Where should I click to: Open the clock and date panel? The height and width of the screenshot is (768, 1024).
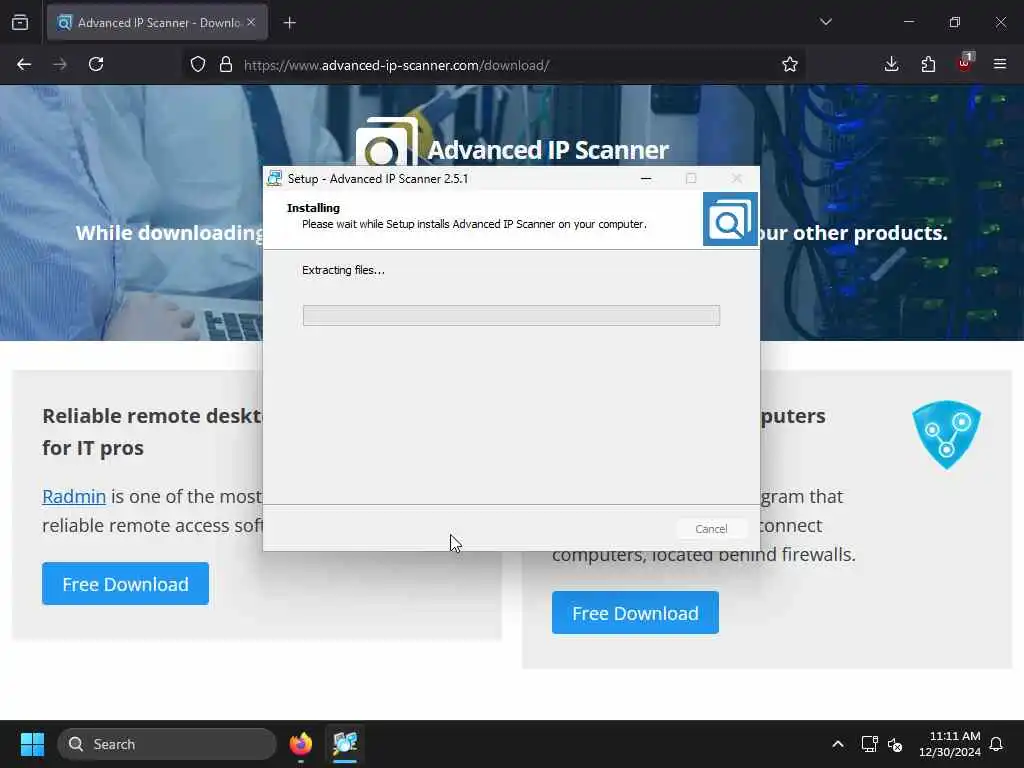click(x=950, y=744)
